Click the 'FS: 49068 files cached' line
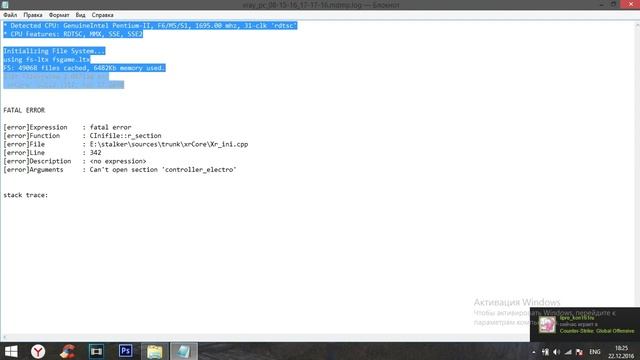This screenshot has height=360, width=640. click(x=84, y=68)
